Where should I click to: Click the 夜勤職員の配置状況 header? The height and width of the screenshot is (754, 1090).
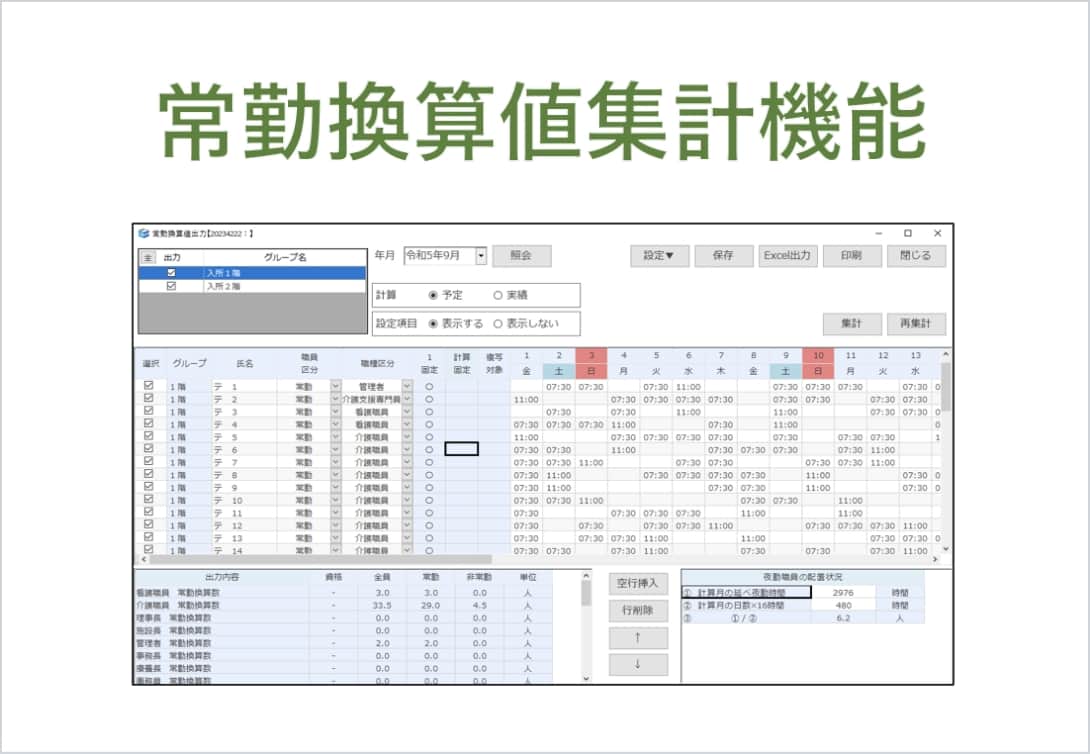(803, 577)
